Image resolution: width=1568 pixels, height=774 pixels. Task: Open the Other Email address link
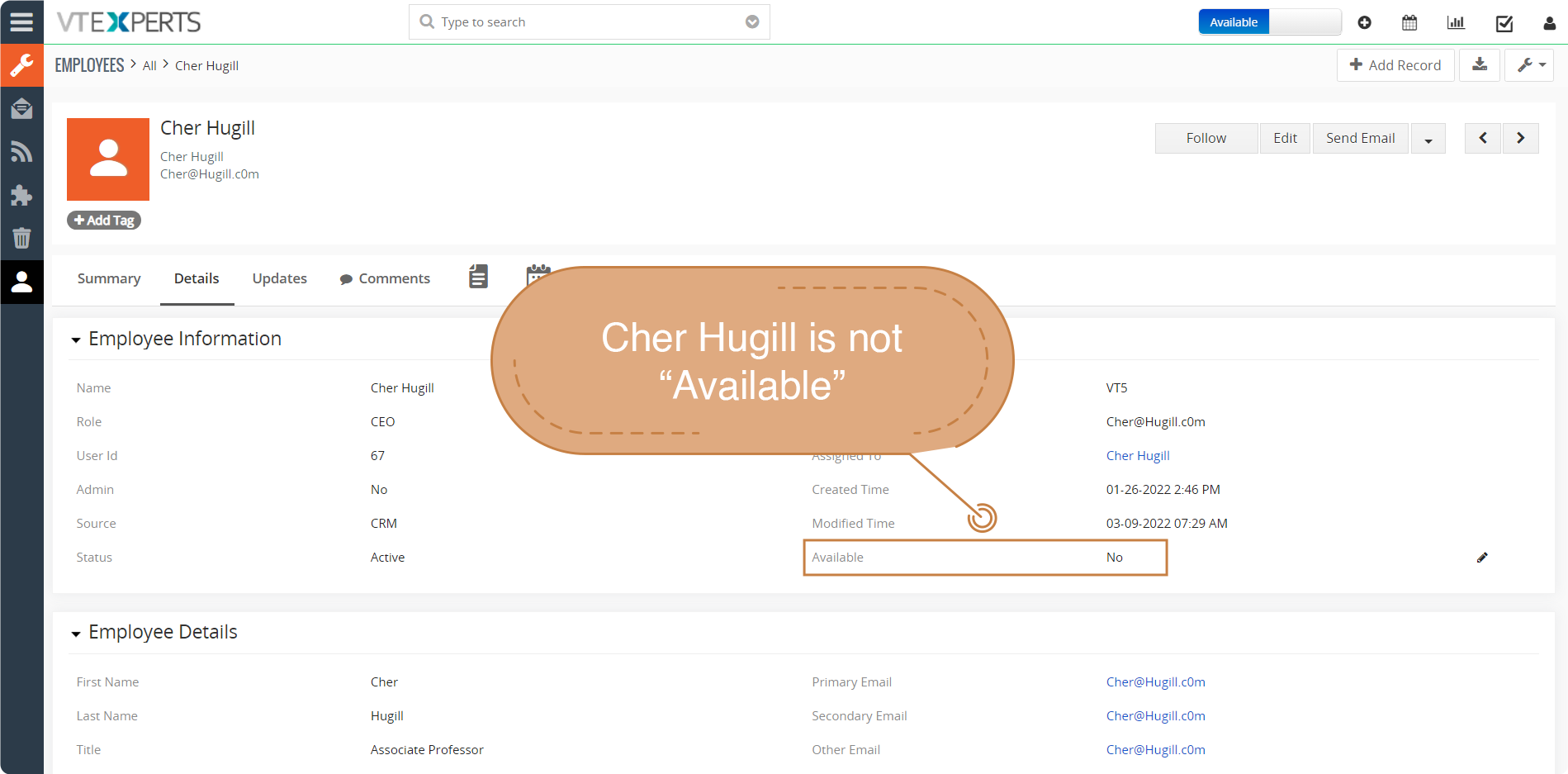coord(1156,750)
